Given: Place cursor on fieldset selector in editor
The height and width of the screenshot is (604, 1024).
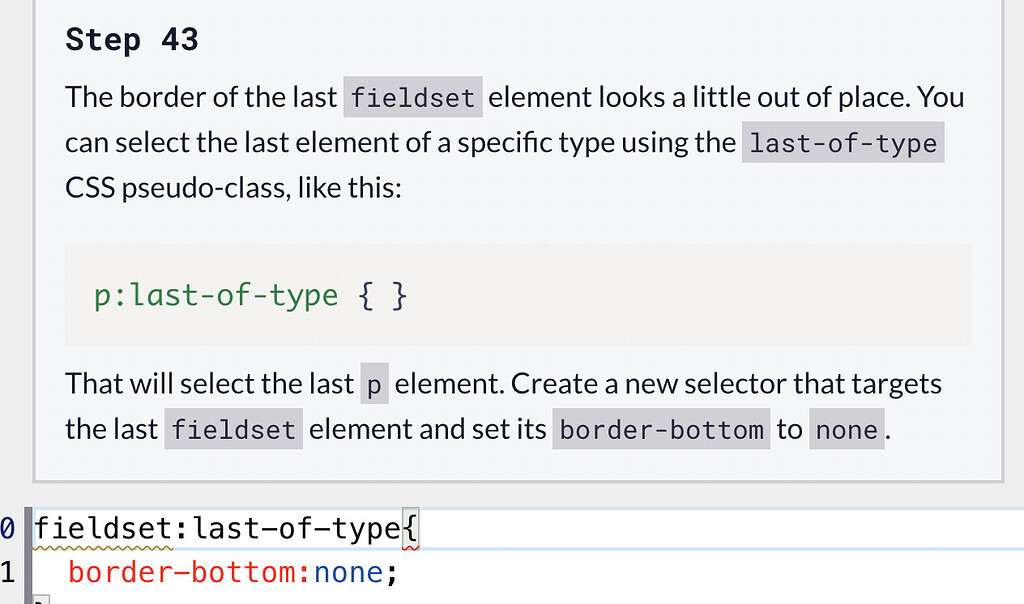Looking at the screenshot, I should [104, 529].
